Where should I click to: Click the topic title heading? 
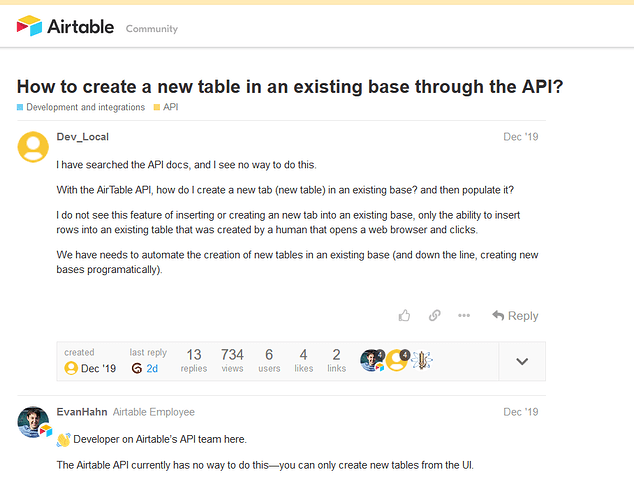tap(289, 86)
